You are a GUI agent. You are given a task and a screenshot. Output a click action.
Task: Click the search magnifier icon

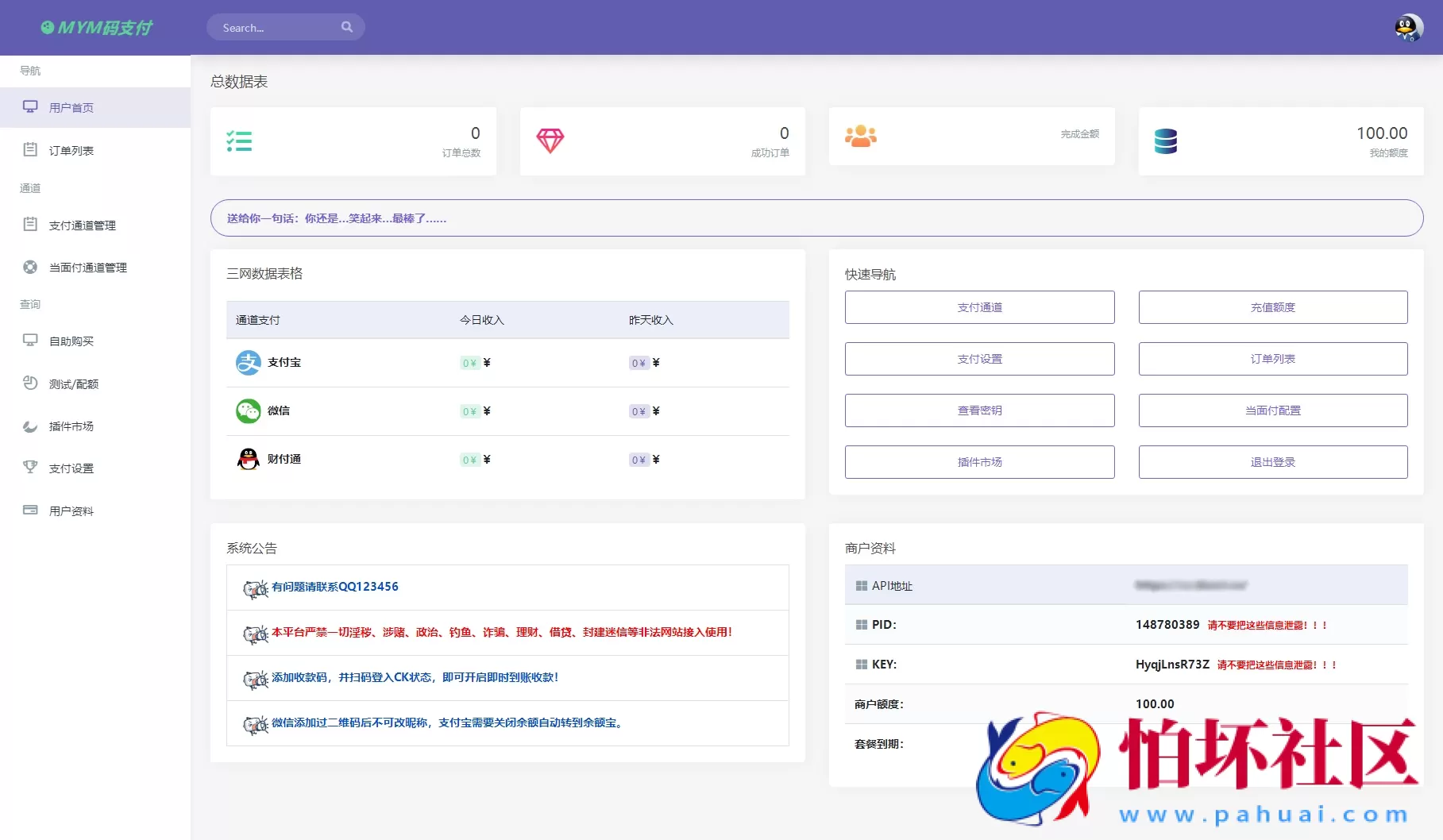[x=347, y=26]
